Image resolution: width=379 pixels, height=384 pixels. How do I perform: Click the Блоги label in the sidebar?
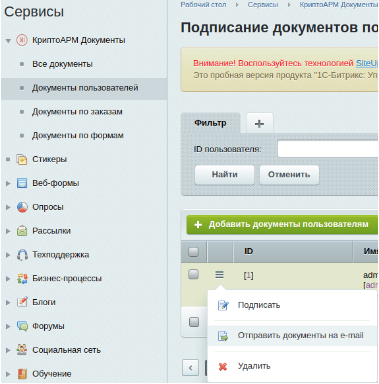(44, 302)
